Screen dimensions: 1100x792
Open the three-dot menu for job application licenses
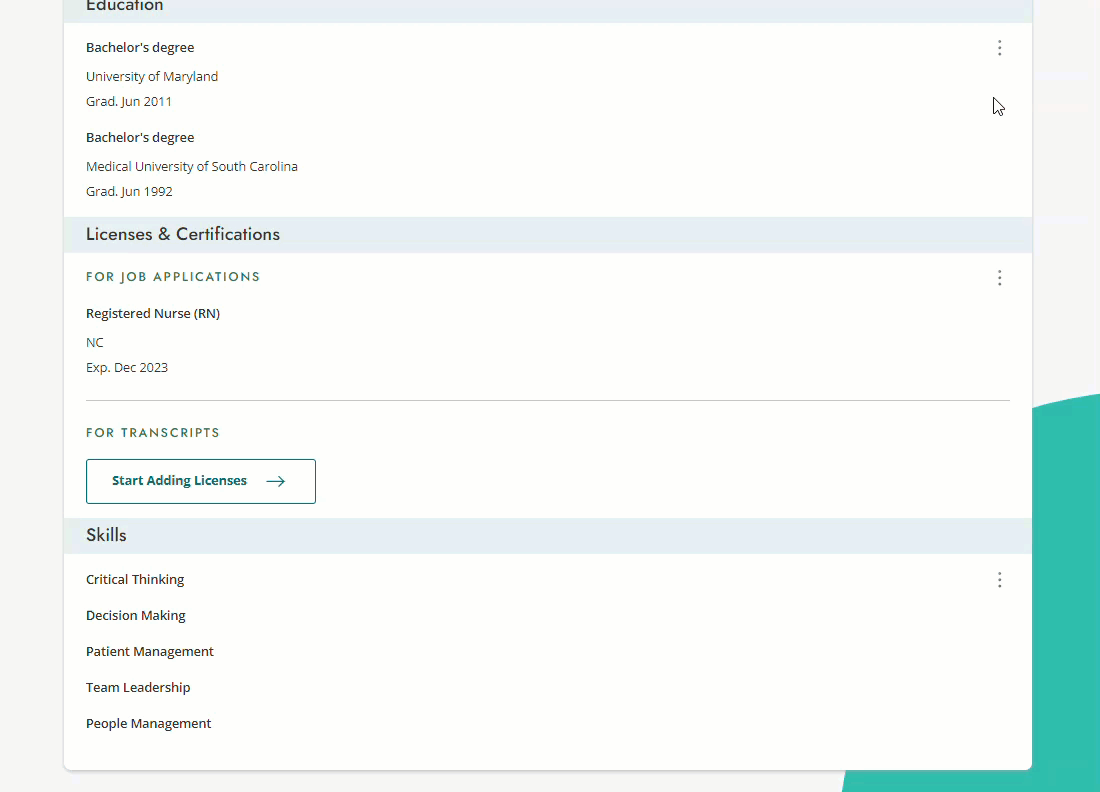(x=999, y=278)
